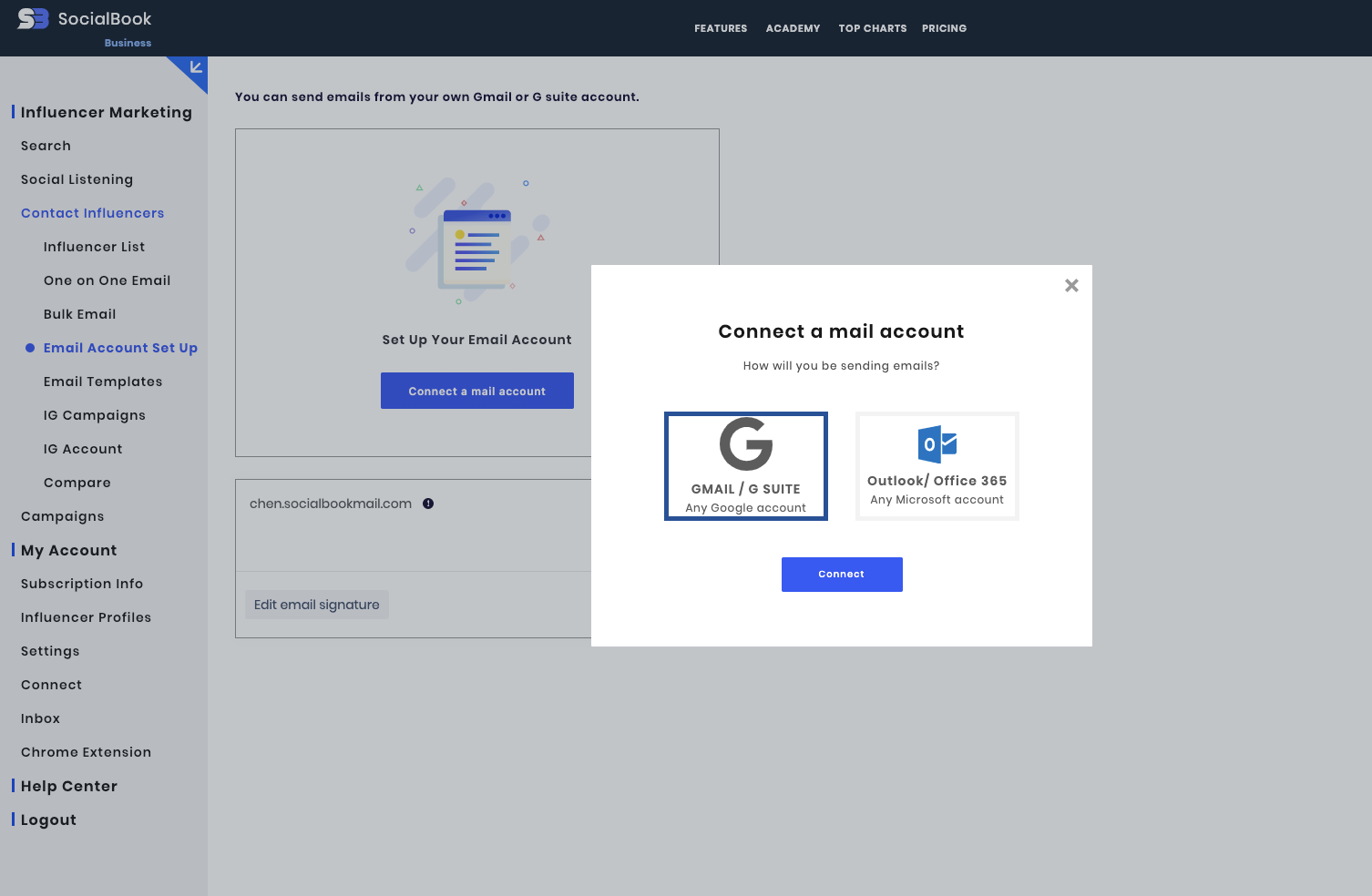The width and height of the screenshot is (1372, 896).
Task: Open the Academy navigation item
Action: point(793,28)
